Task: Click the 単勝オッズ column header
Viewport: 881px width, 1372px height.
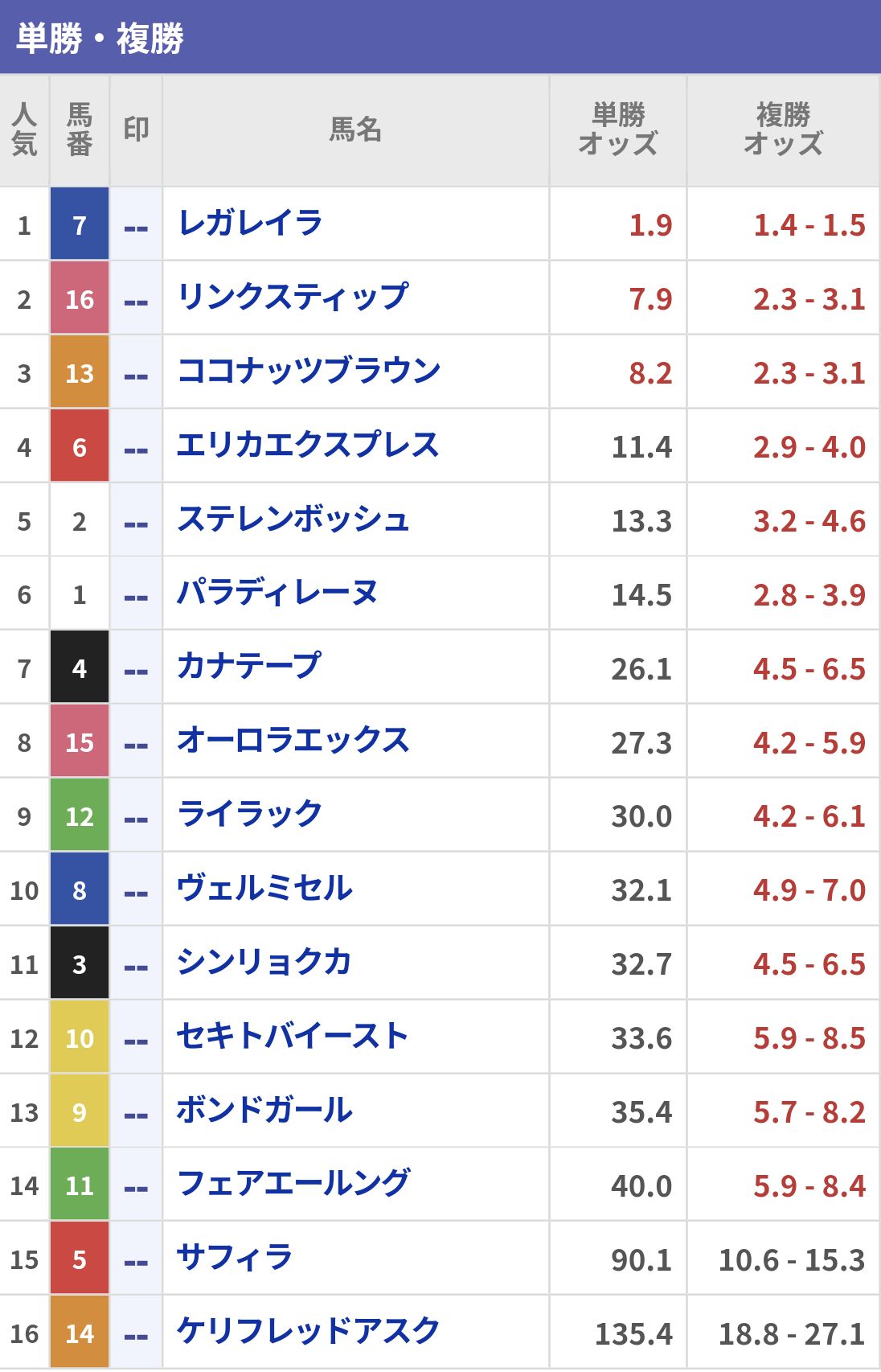Action: click(x=617, y=130)
